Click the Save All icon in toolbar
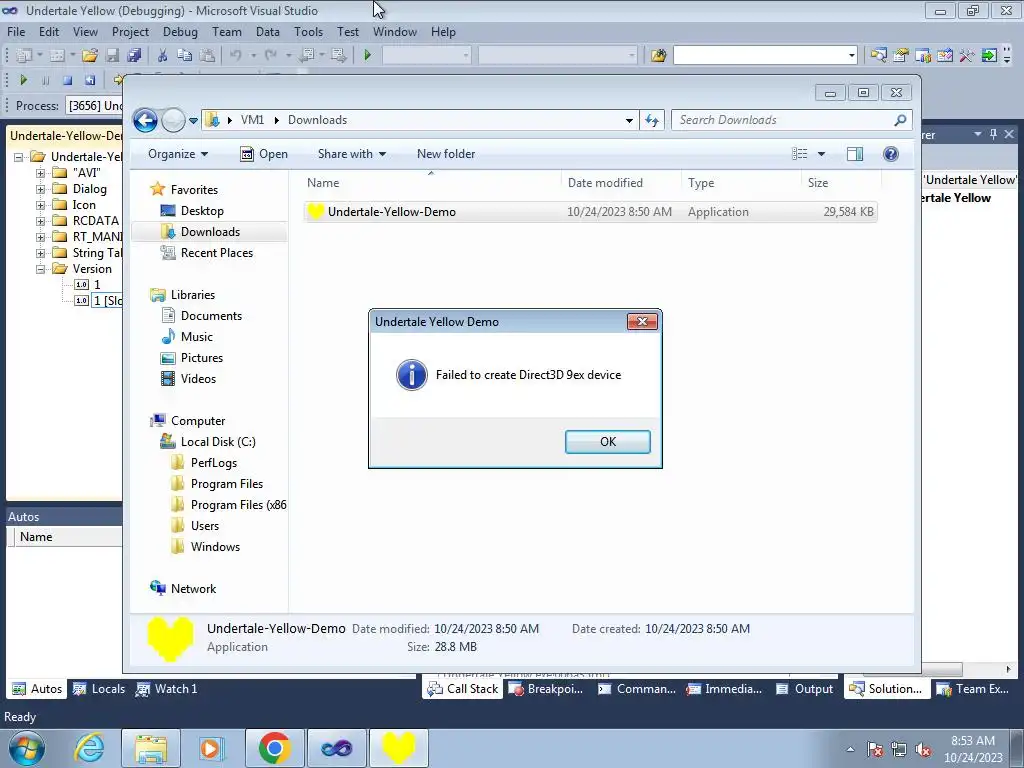The image size is (1024, 768). point(135,56)
